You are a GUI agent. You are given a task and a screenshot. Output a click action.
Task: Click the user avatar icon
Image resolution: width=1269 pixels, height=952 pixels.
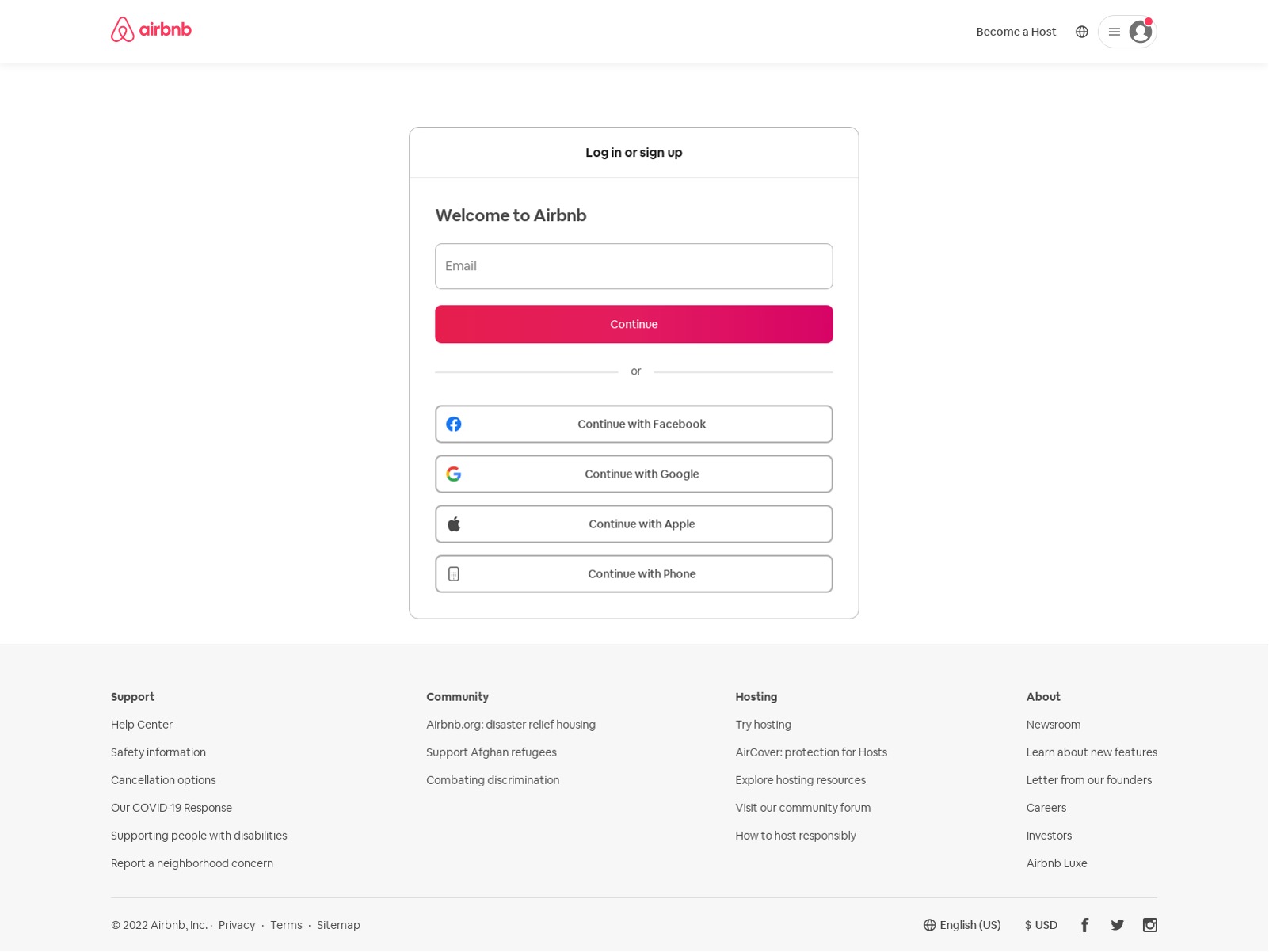coord(1140,32)
